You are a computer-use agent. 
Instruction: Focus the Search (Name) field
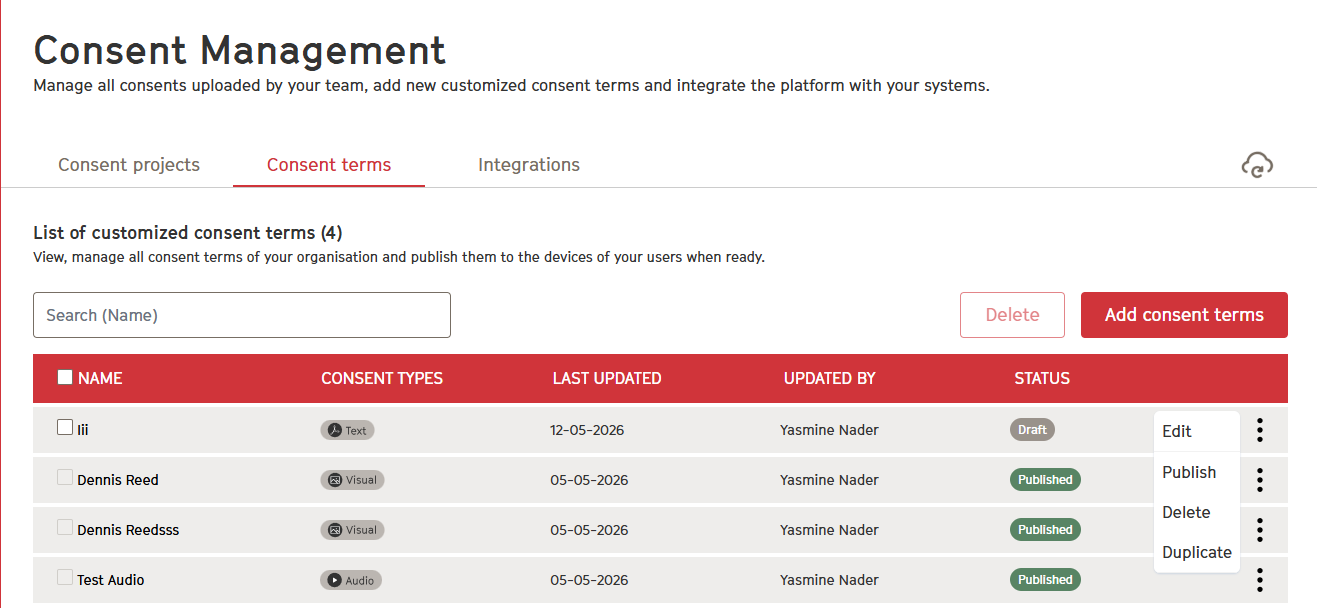point(242,315)
